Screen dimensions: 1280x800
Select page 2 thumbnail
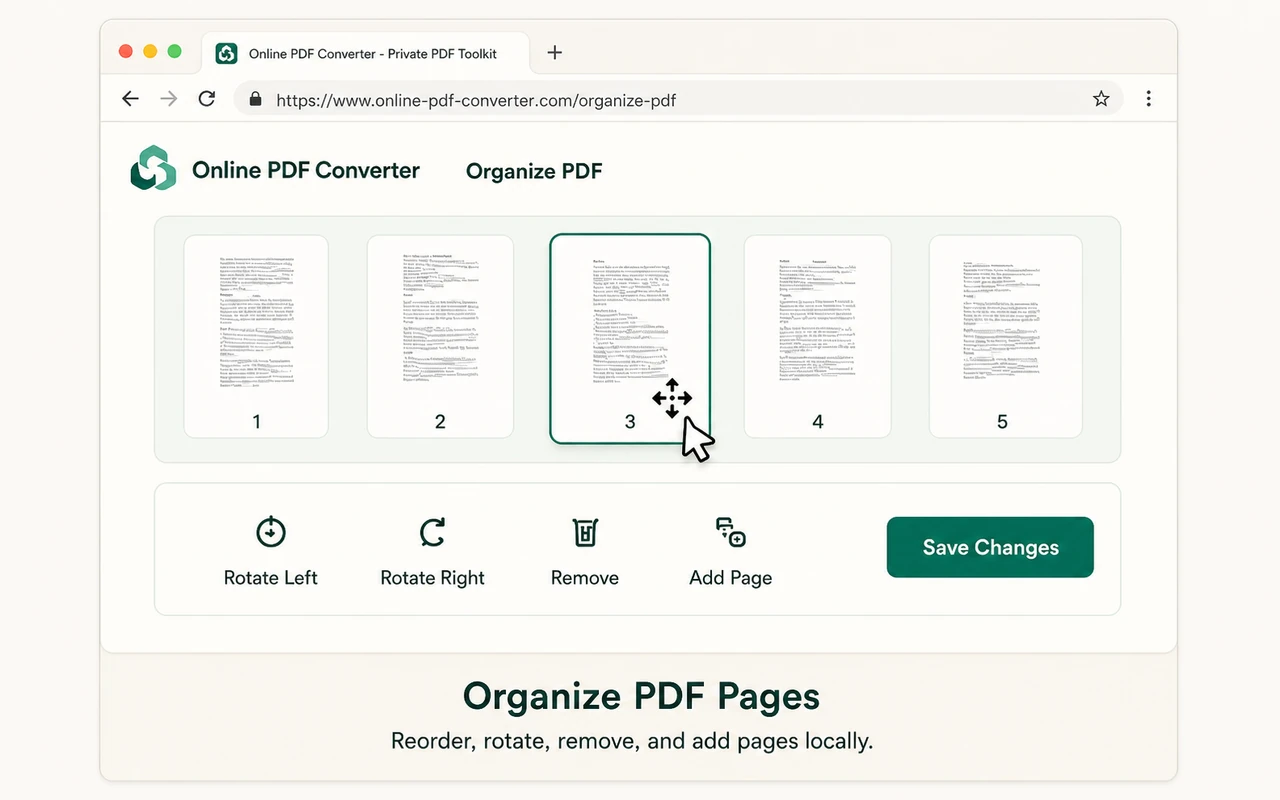click(x=440, y=337)
